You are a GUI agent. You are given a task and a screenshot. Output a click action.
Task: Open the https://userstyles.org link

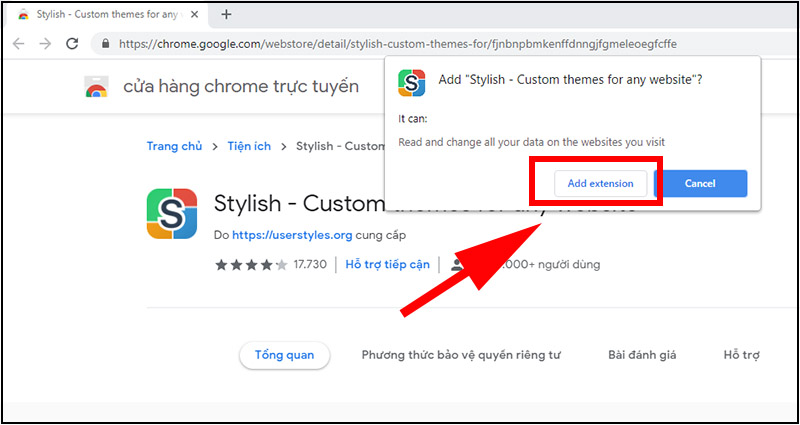tap(292, 235)
